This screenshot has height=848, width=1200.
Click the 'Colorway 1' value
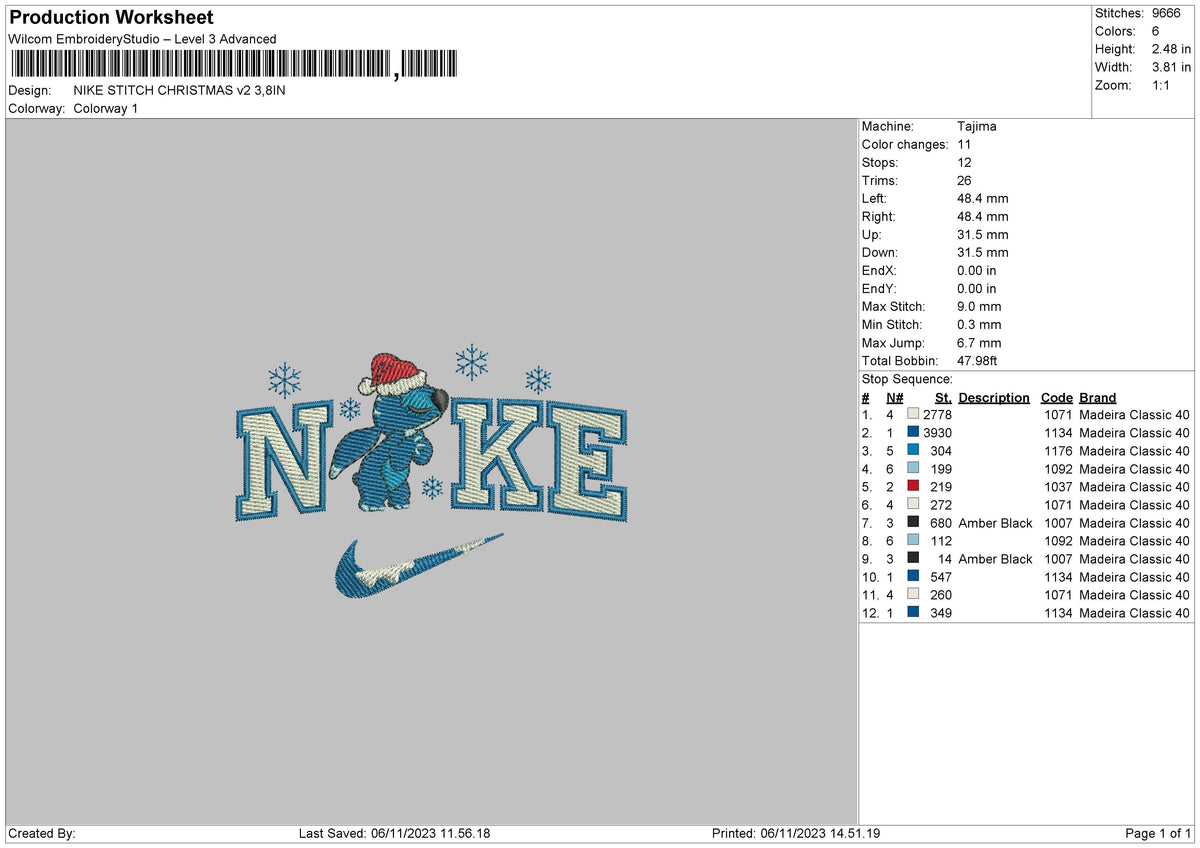click(x=106, y=108)
